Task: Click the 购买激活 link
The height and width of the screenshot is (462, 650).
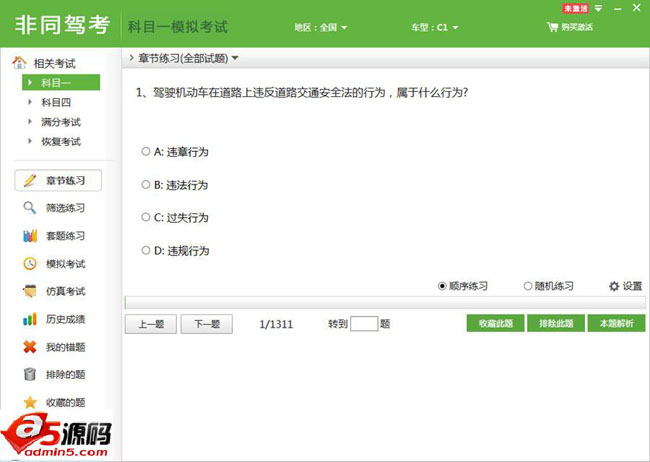Action: click(577, 27)
